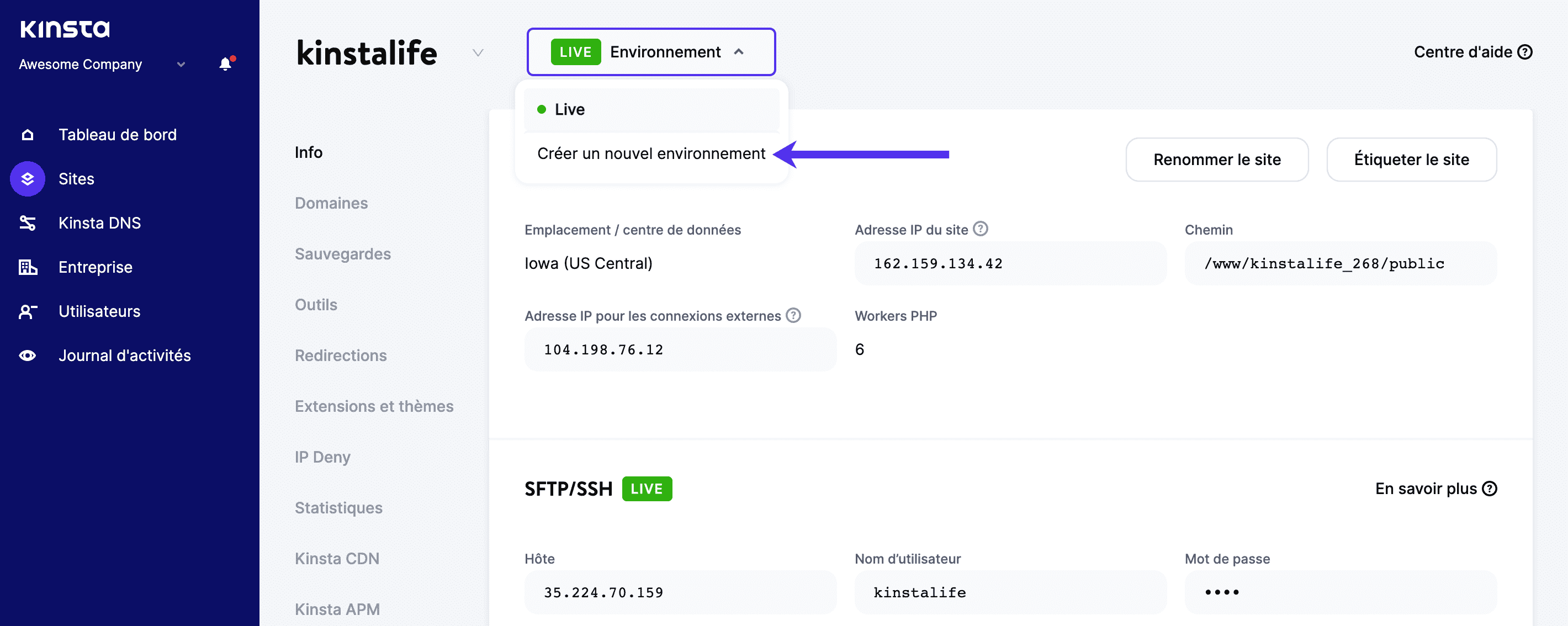Screen dimensions: 1568x626
Task: Click Créer un nouvel environnement
Action: [x=651, y=153]
